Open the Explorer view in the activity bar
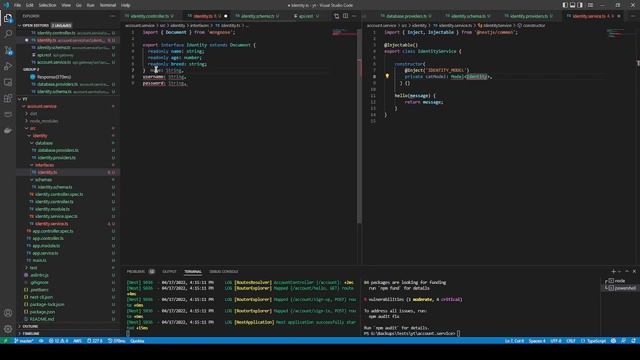 tap(8, 18)
